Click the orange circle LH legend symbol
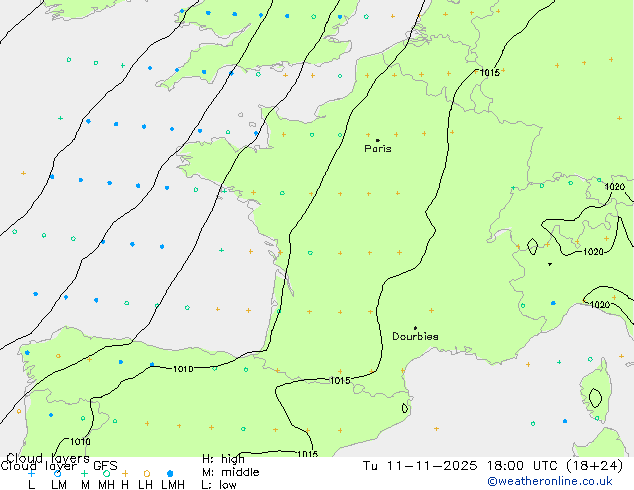Viewport: 634px width, 490px height. point(147,473)
